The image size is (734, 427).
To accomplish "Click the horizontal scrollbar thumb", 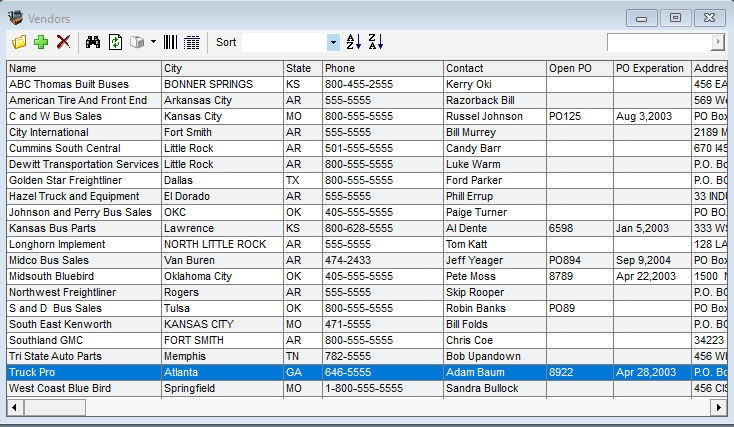I will point(55,407).
